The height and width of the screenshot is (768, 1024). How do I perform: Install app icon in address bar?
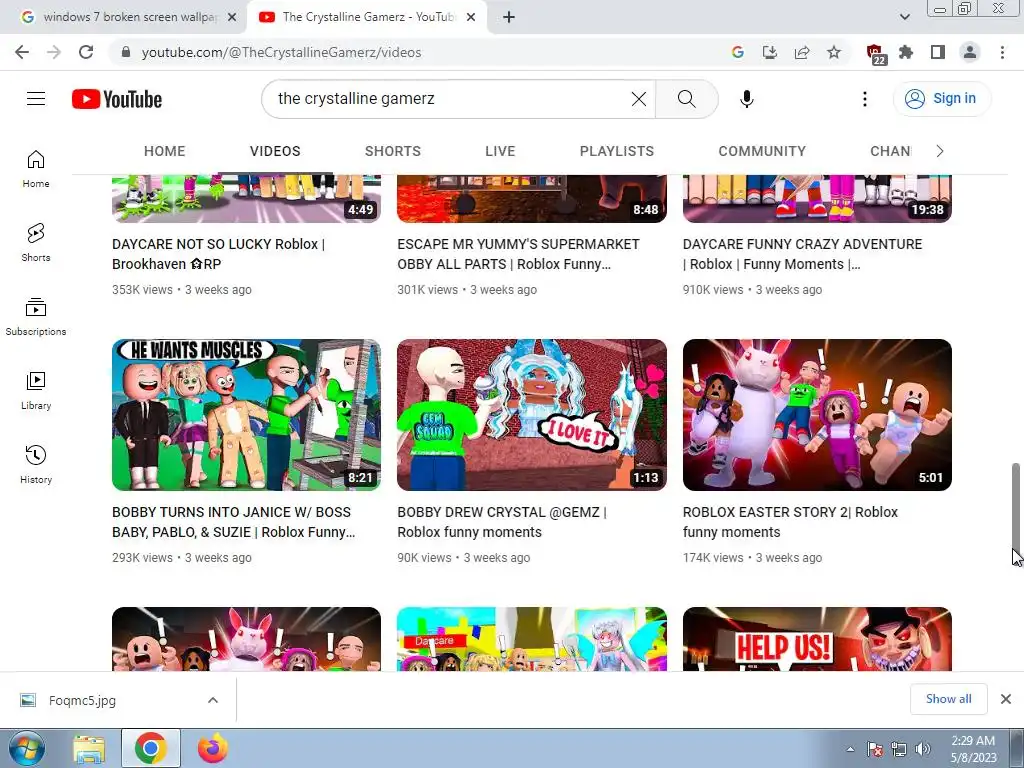(x=770, y=52)
